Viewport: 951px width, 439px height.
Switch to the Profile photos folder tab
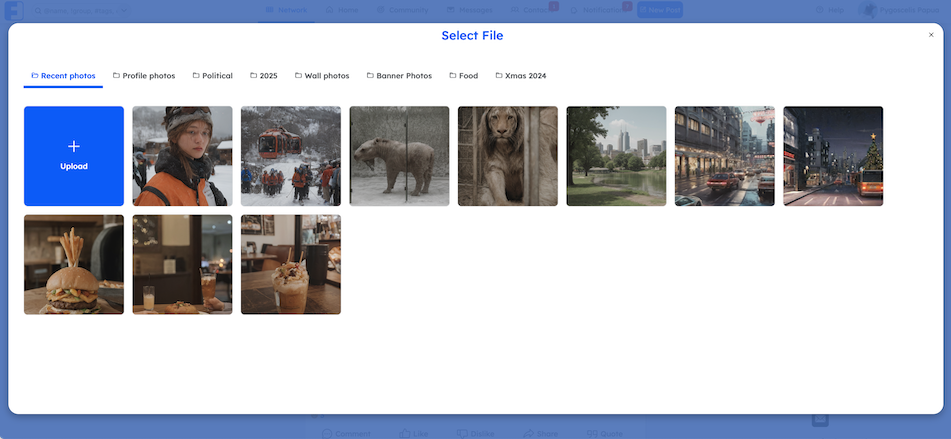coord(144,76)
